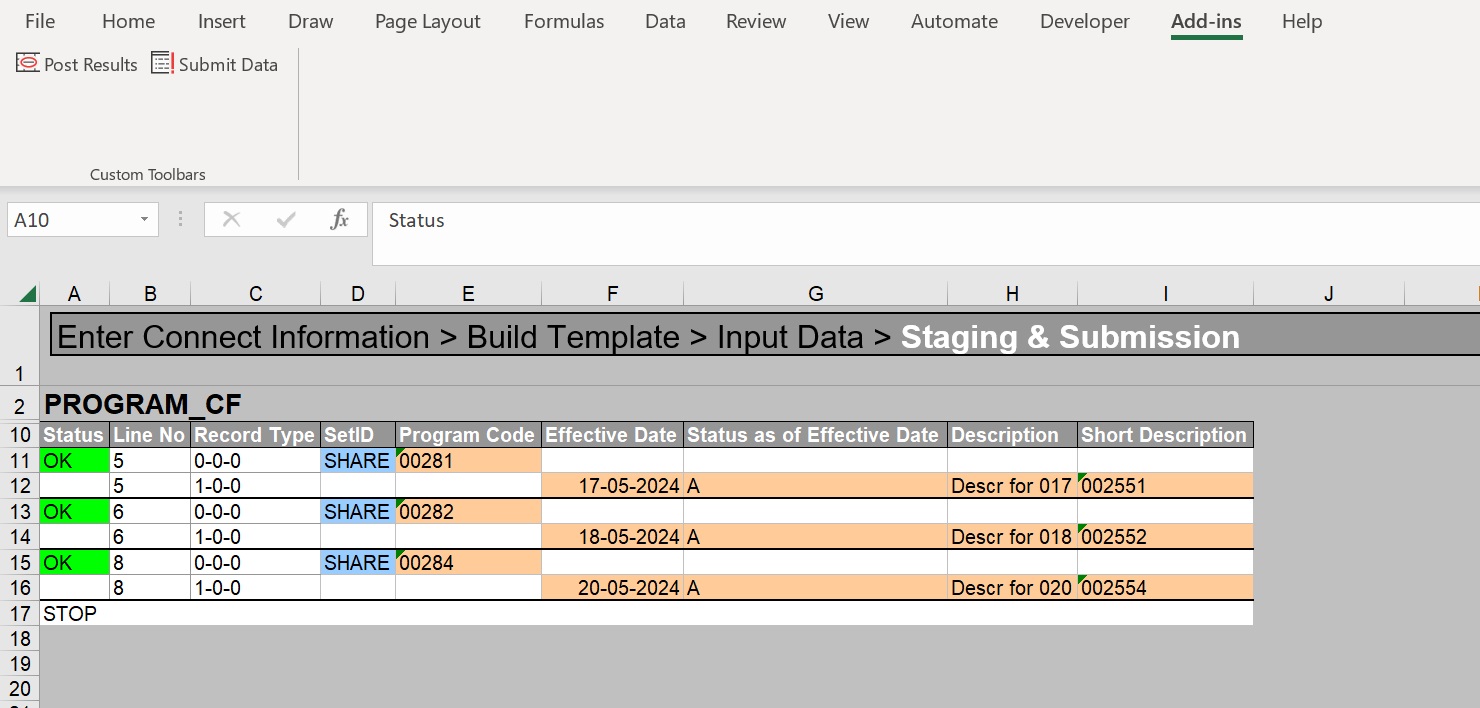Switch to the Page Layout tab

pos(427,21)
